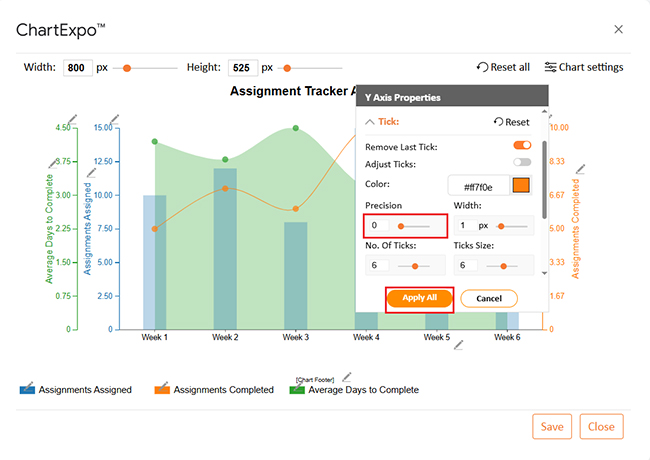Image resolution: width=650 pixels, height=460 pixels.
Task: Click the Width input field showing 800
Action: click(76, 68)
